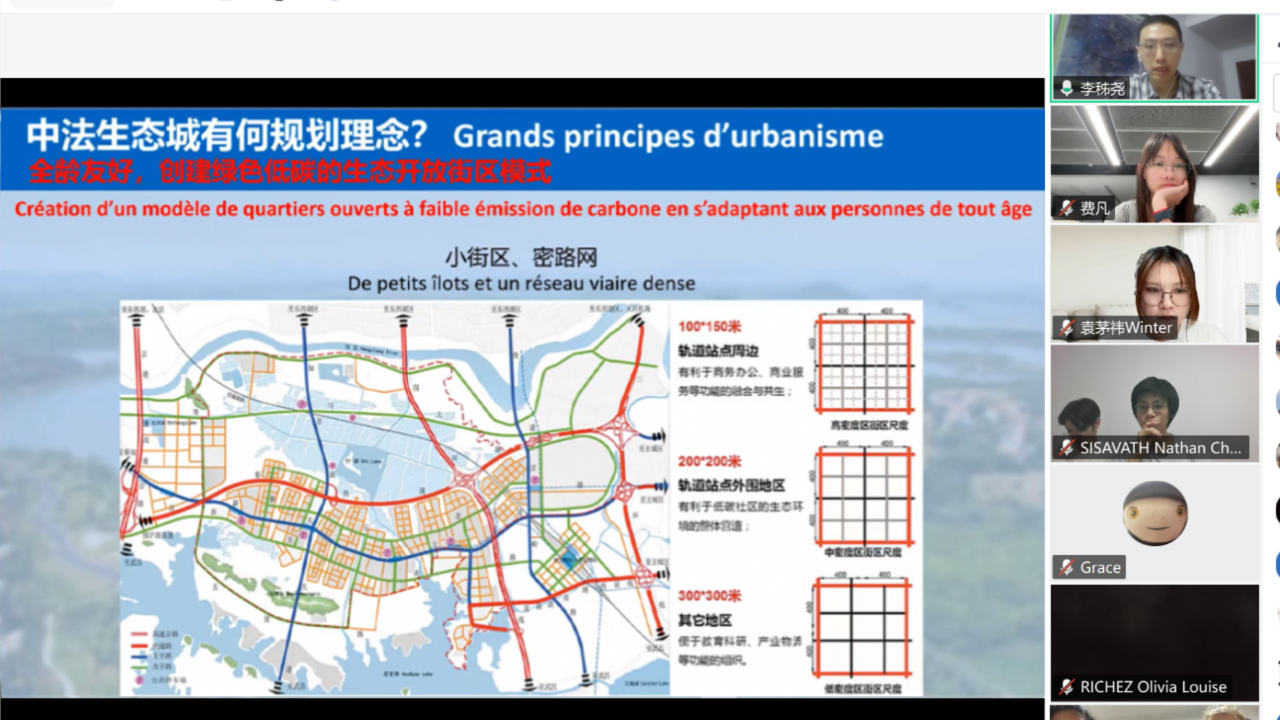Select RICHEZ Olivia Louise's black video tile
Image resolution: width=1280 pixels, height=720 pixels.
(x=1154, y=632)
